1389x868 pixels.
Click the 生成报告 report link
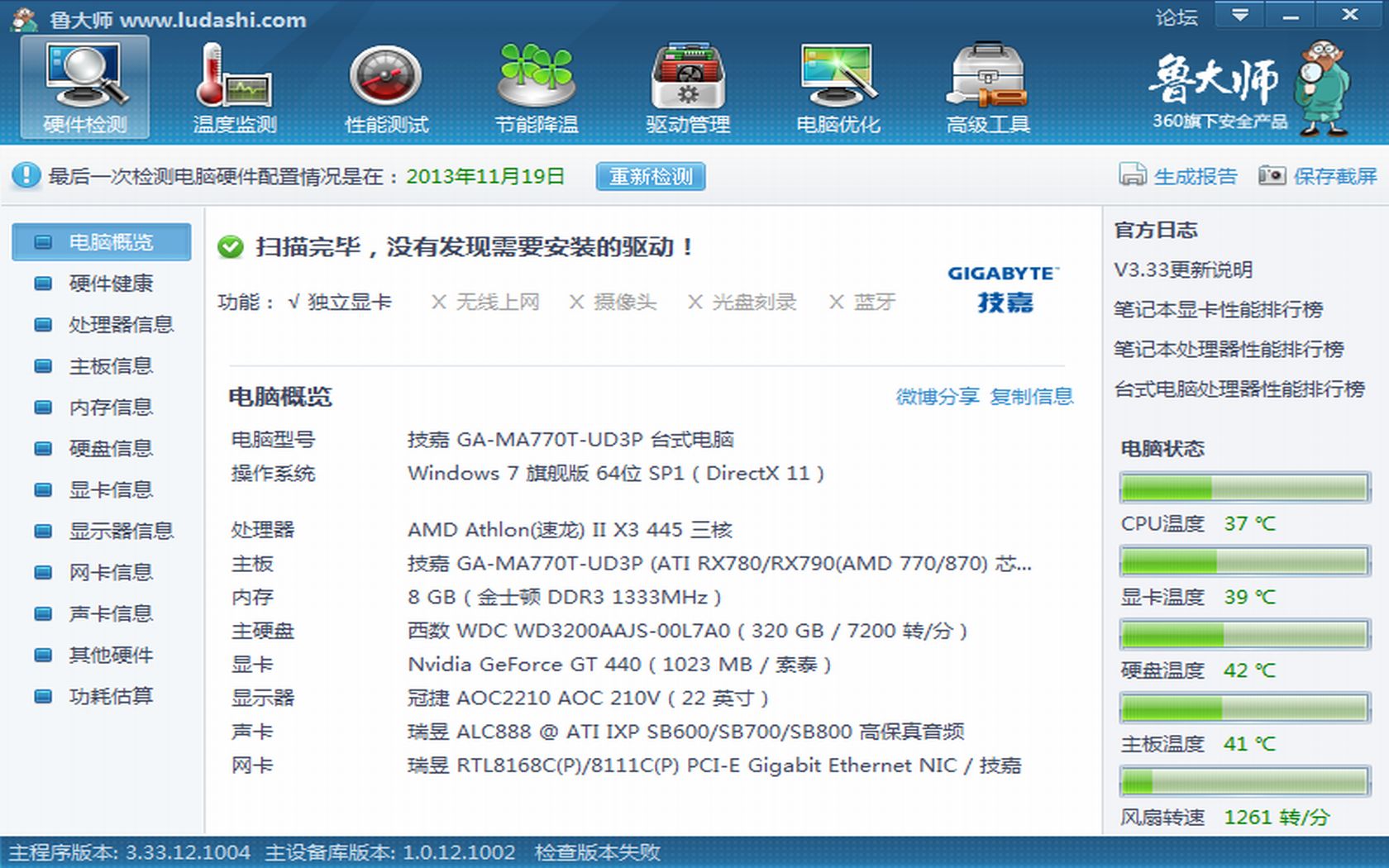(1195, 176)
